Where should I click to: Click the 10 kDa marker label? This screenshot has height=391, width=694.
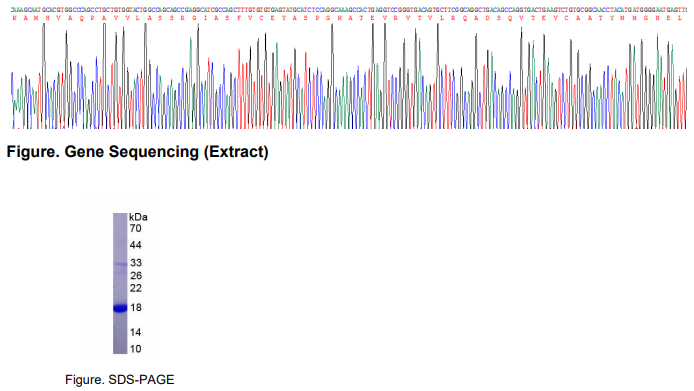[x=135, y=349]
